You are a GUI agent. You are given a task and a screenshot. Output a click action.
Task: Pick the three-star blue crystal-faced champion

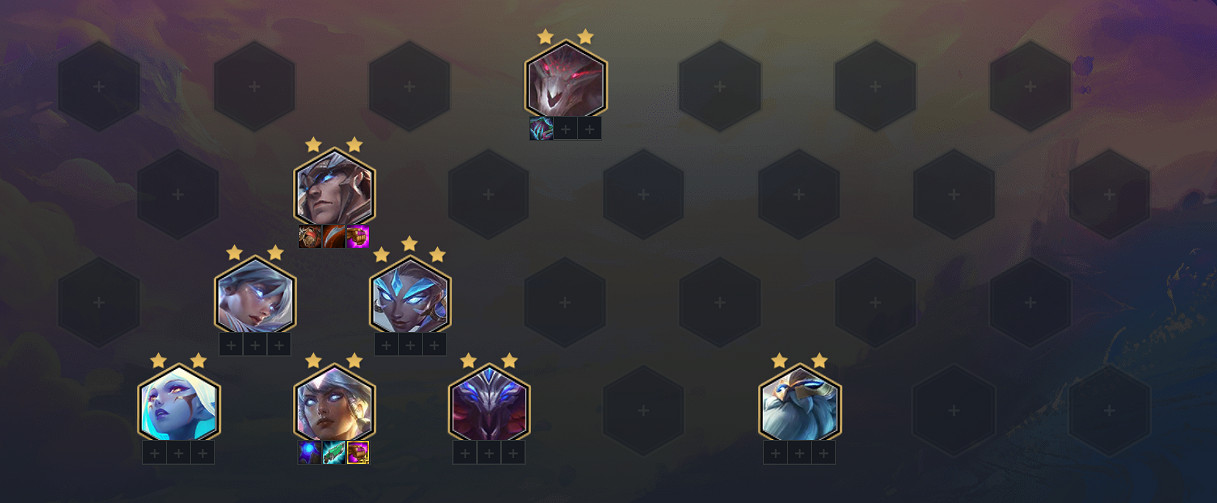[x=410, y=296]
